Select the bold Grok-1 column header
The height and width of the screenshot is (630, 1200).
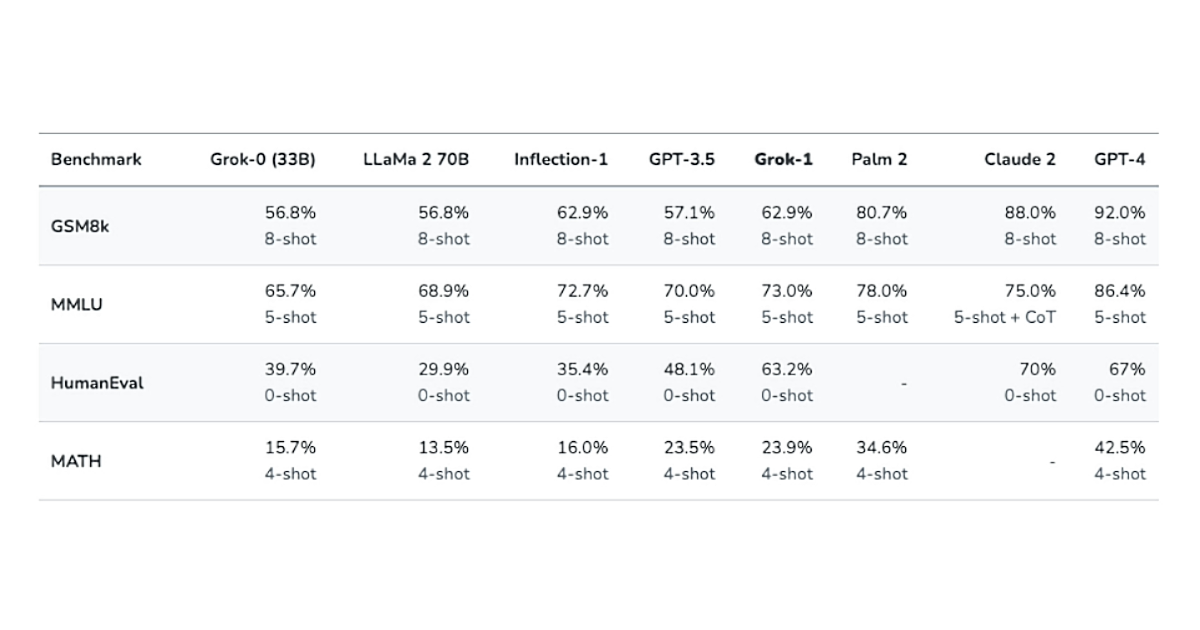coord(783,159)
